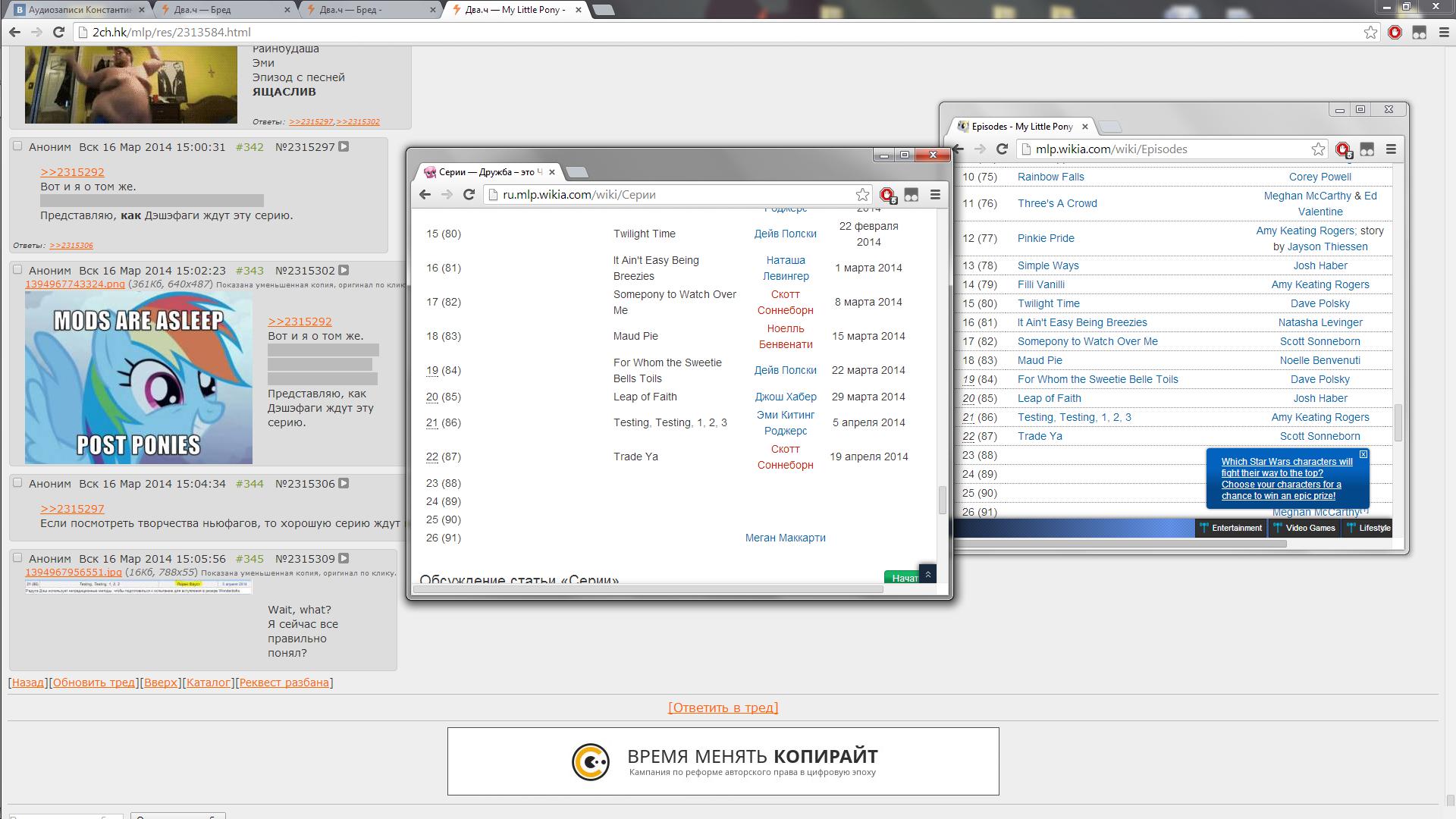Open the Entertainment menu on the wikia footer bar

pyautogui.click(x=1230, y=528)
